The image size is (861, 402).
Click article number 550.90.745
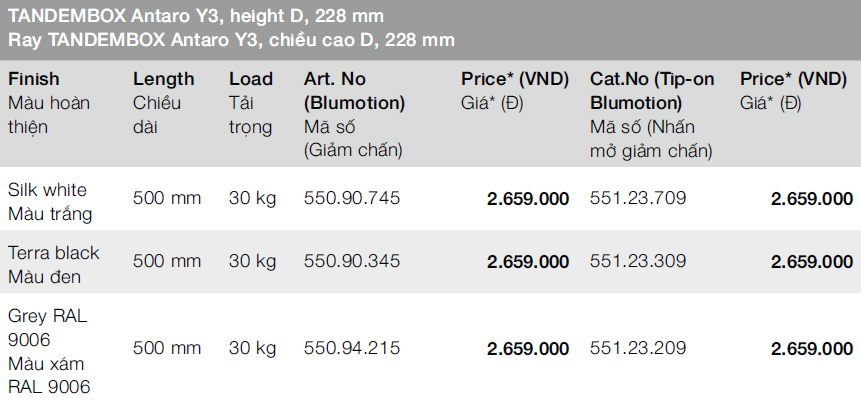[x=351, y=198]
